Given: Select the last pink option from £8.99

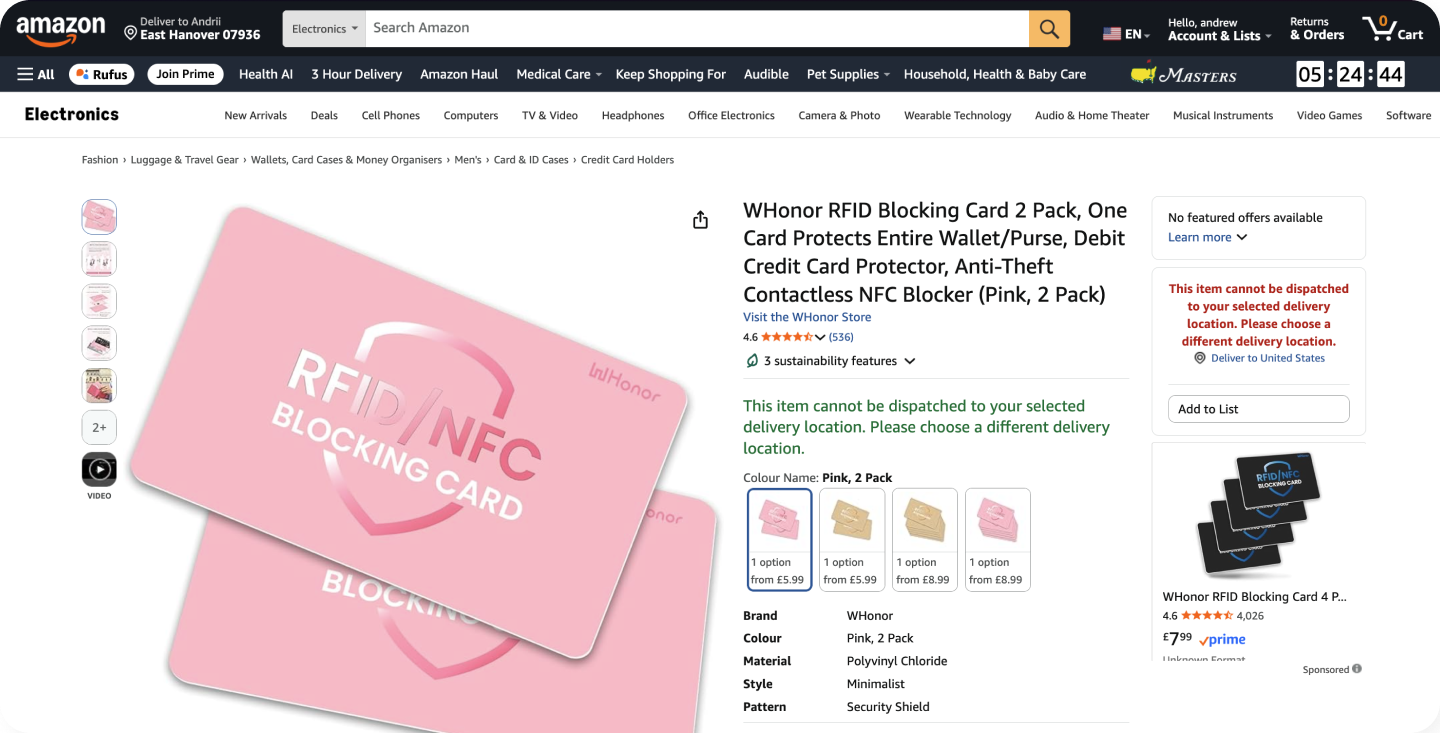Looking at the screenshot, I should 997,539.
